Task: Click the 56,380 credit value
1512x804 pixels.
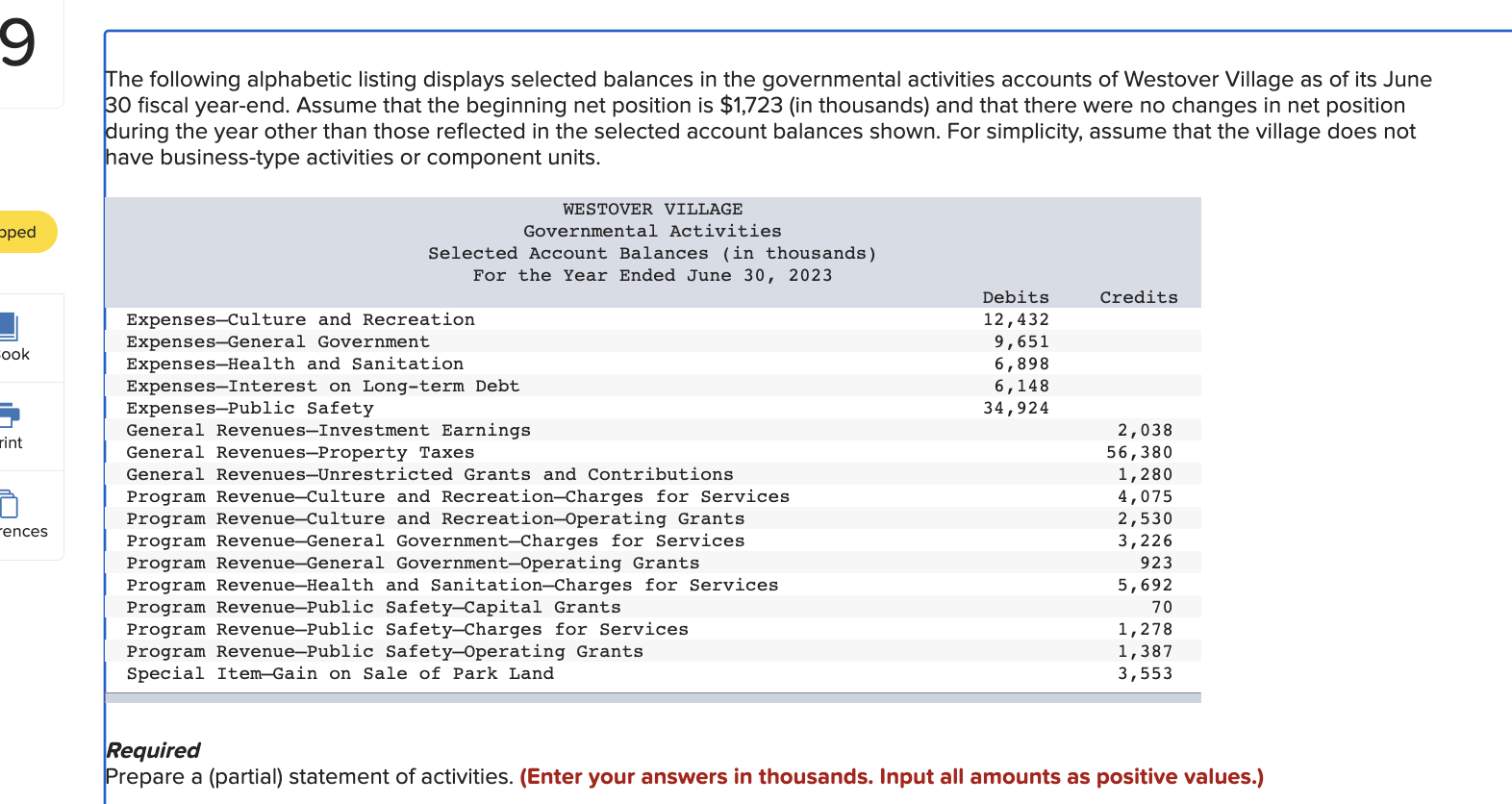Action: (1139, 452)
